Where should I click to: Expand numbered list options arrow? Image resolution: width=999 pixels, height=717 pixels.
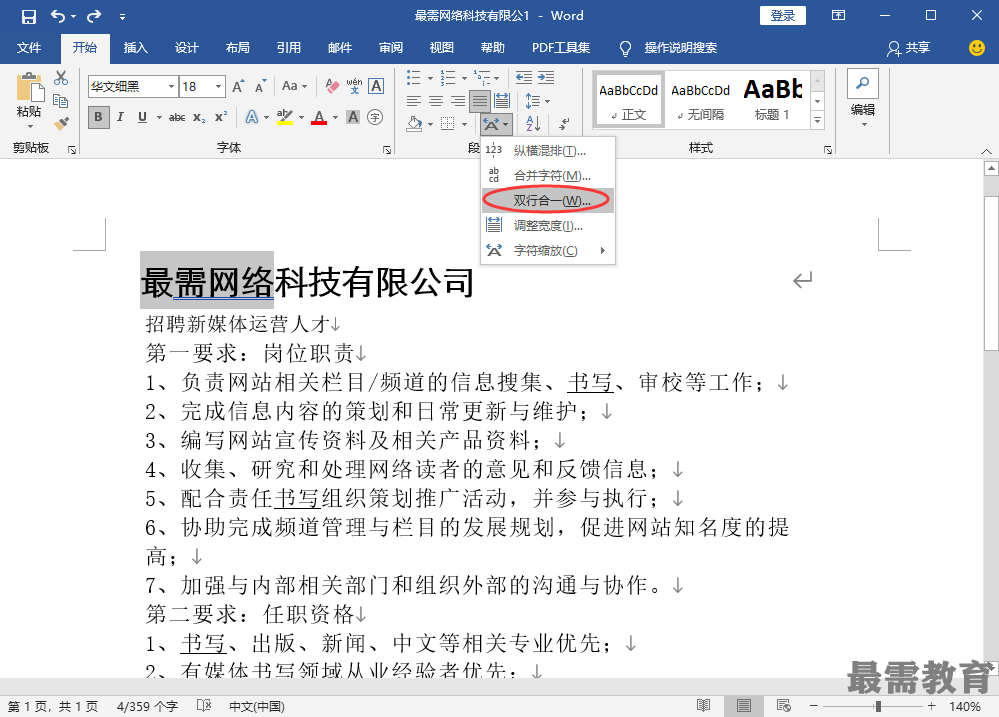464,78
